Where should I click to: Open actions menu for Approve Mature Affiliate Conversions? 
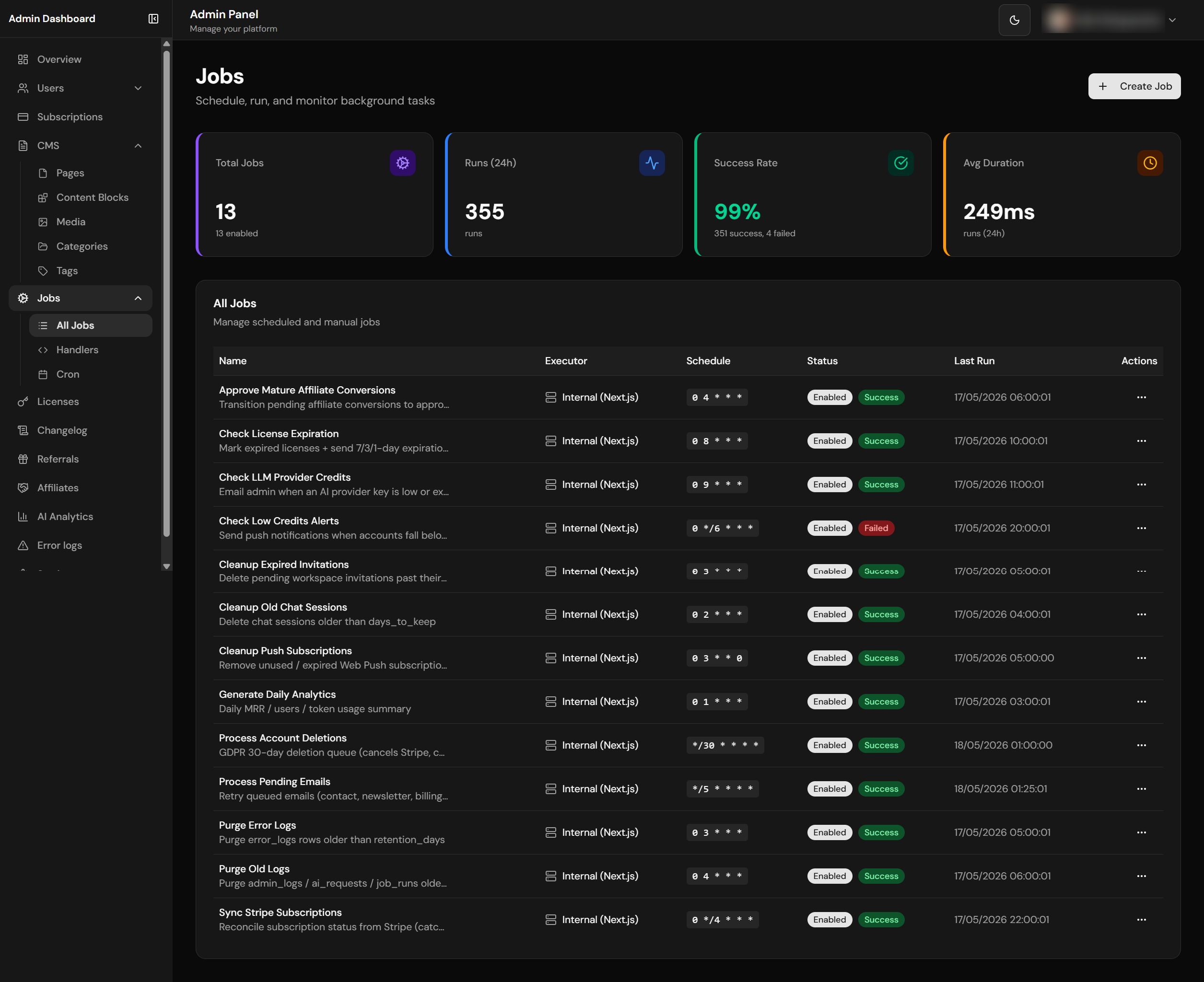click(x=1141, y=397)
